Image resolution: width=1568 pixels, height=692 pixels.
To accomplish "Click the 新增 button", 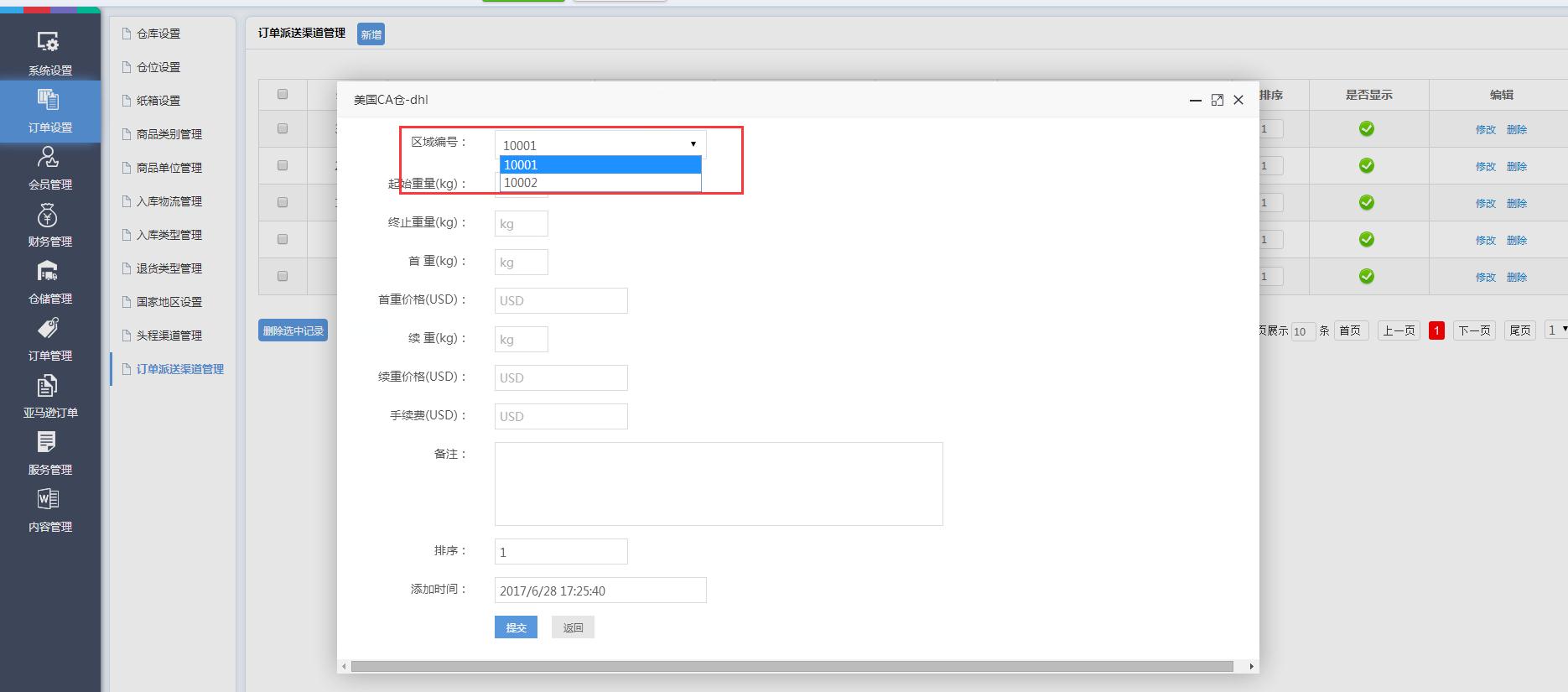I will [371, 34].
